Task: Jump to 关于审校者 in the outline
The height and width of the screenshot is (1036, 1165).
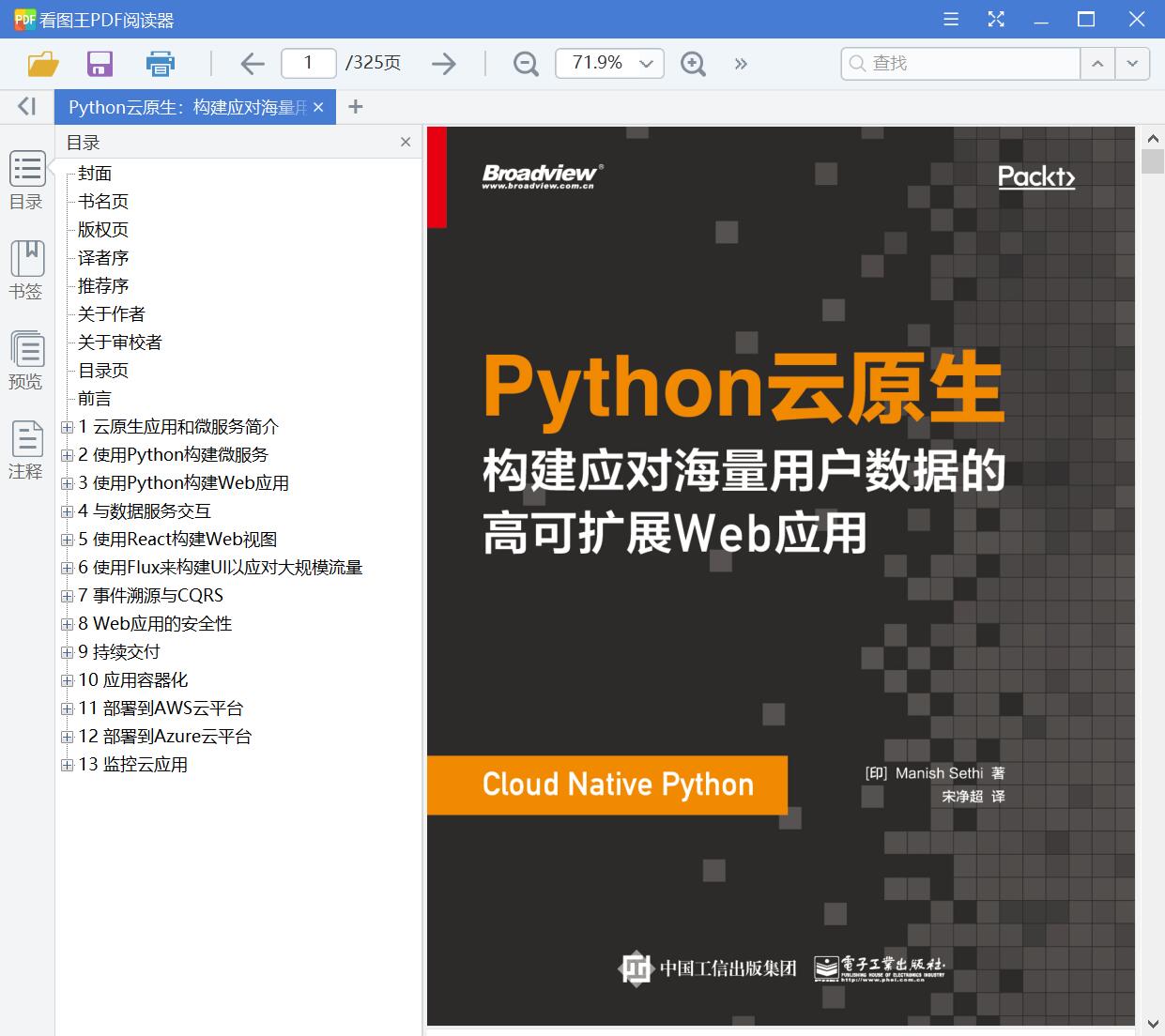Action: pyautogui.click(x=120, y=343)
